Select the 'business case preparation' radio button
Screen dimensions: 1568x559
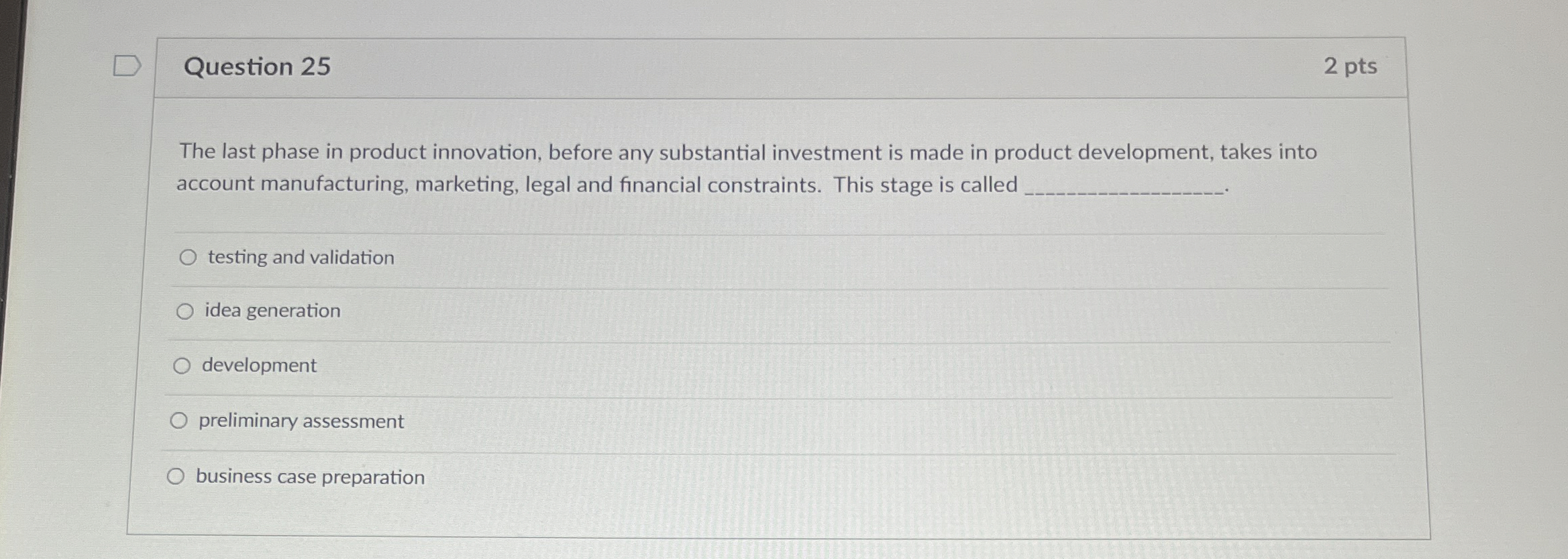coord(176,476)
